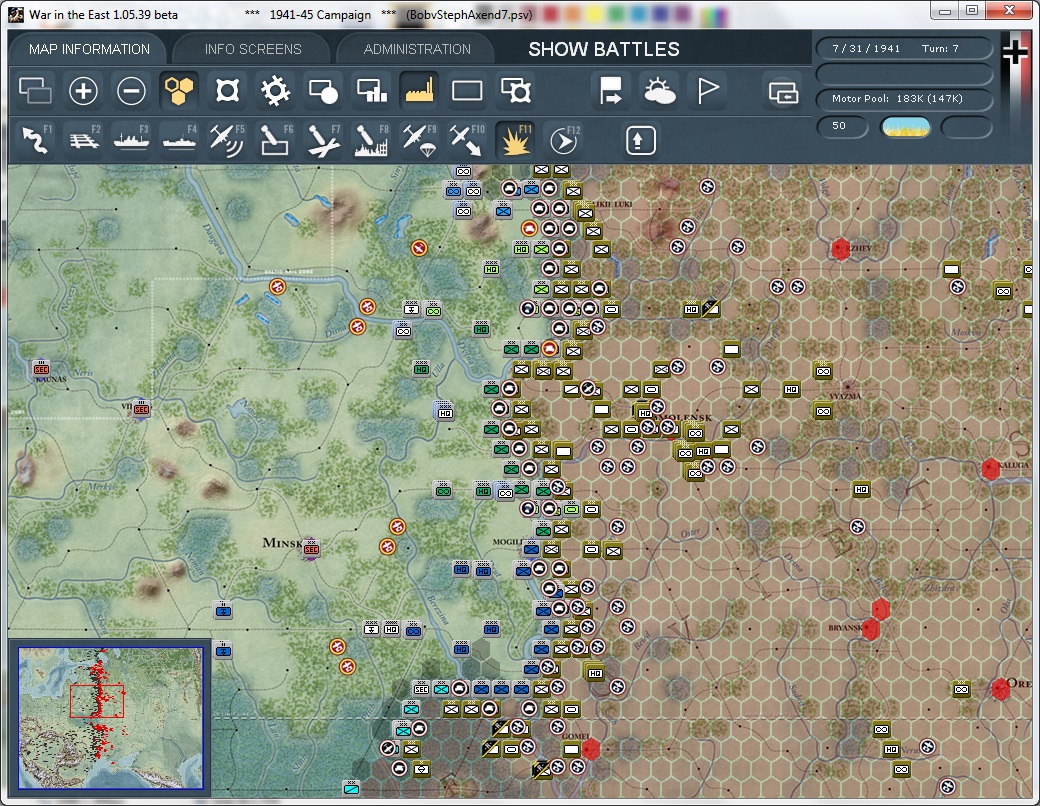The height and width of the screenshot is (806, 1040).
Task: Select Bomb Airfield mode (F7)
Action: tap(323, 140)
